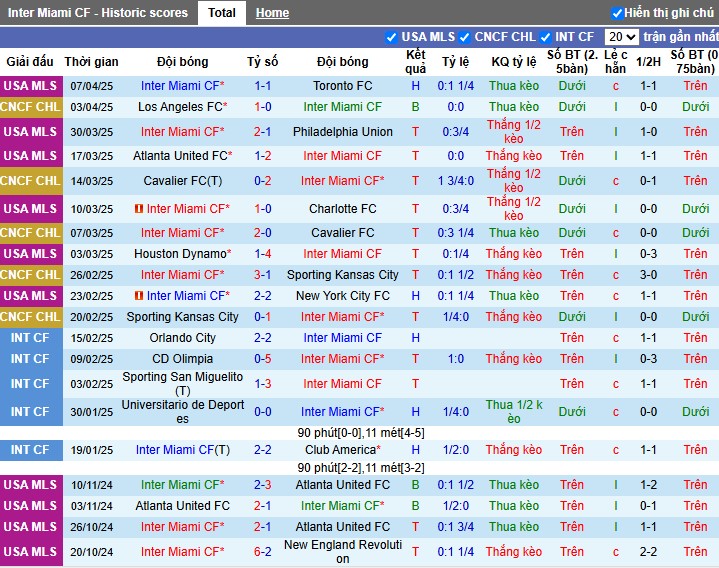Click half-time score 3-0 on 26/02/25 row
719x568 pixels.
pos(648,275)
